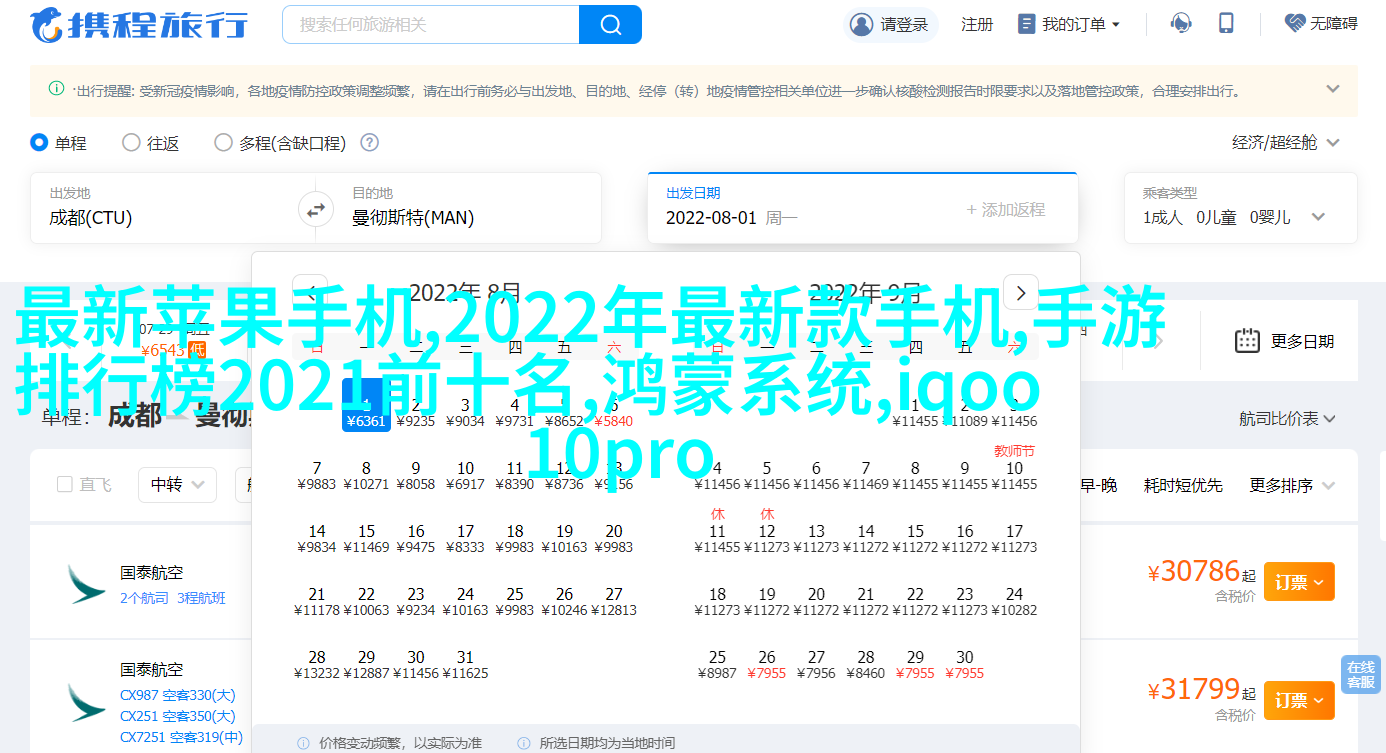This screenshot has width=1386, height=753.
Task: Select the 多程(含缺口程) multi-city radio button
Action: [223, 143]
